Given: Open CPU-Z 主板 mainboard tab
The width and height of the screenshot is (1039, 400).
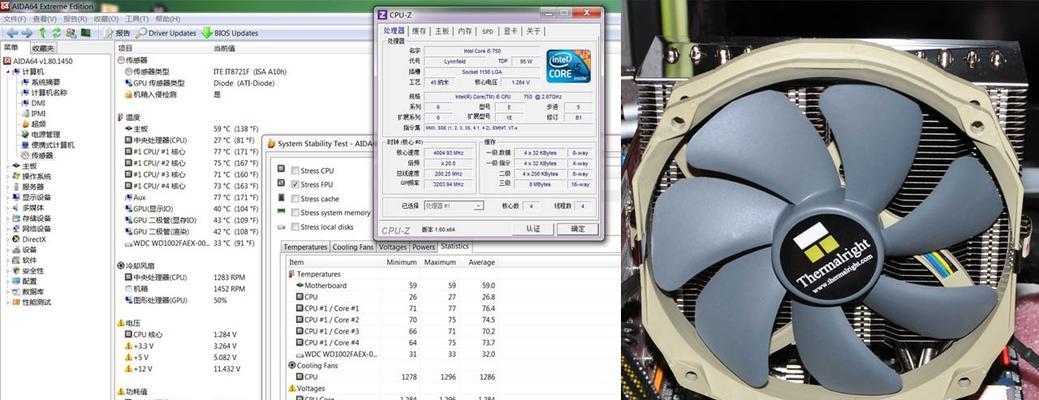Looking at the screenshot, I should pyautogui.click(x=442, y=31).
